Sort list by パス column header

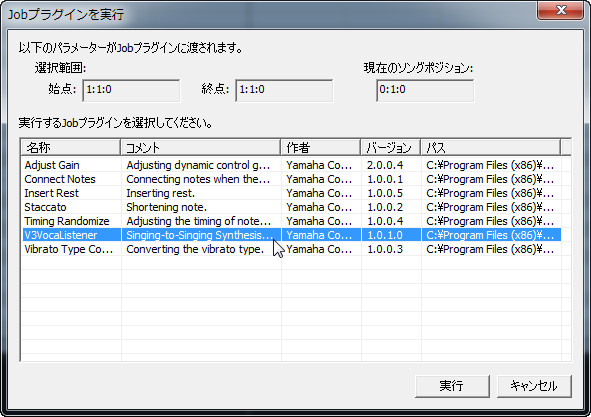[491, 147]
